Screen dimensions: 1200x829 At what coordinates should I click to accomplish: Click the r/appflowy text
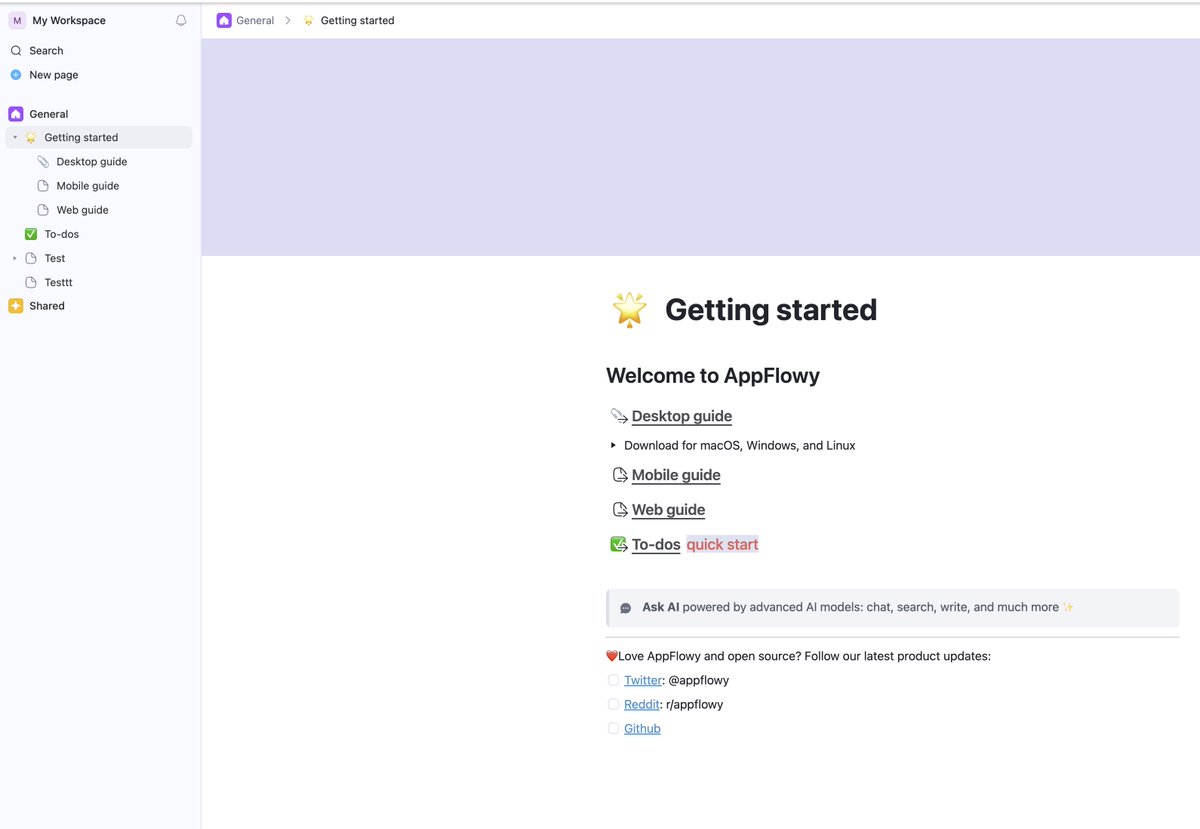pos(694,704)
